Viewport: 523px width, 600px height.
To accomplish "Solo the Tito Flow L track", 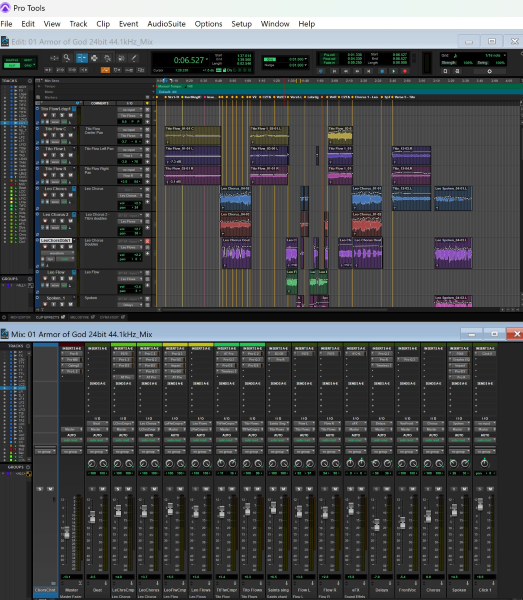I will 62,155.
